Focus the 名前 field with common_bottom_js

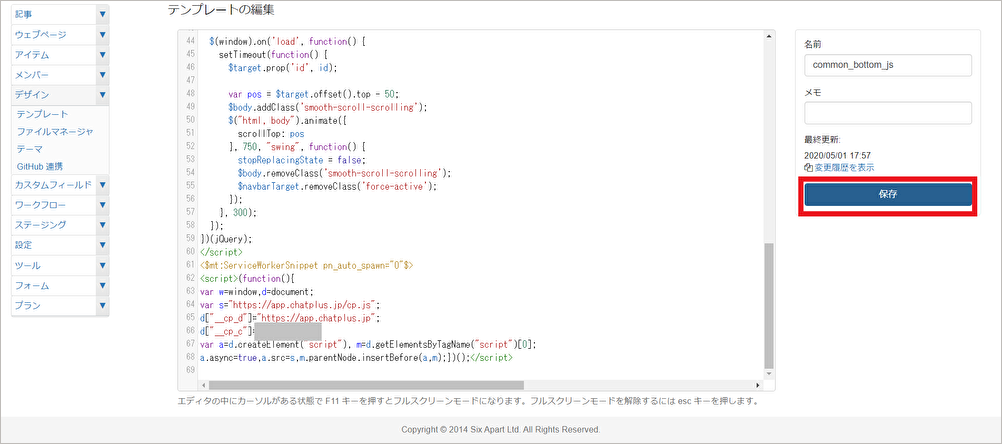[x=888, y=65]
